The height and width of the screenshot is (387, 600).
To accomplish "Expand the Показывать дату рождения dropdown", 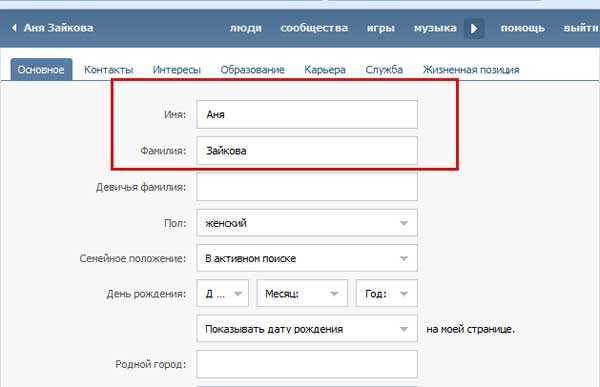I will click(307, 329).
